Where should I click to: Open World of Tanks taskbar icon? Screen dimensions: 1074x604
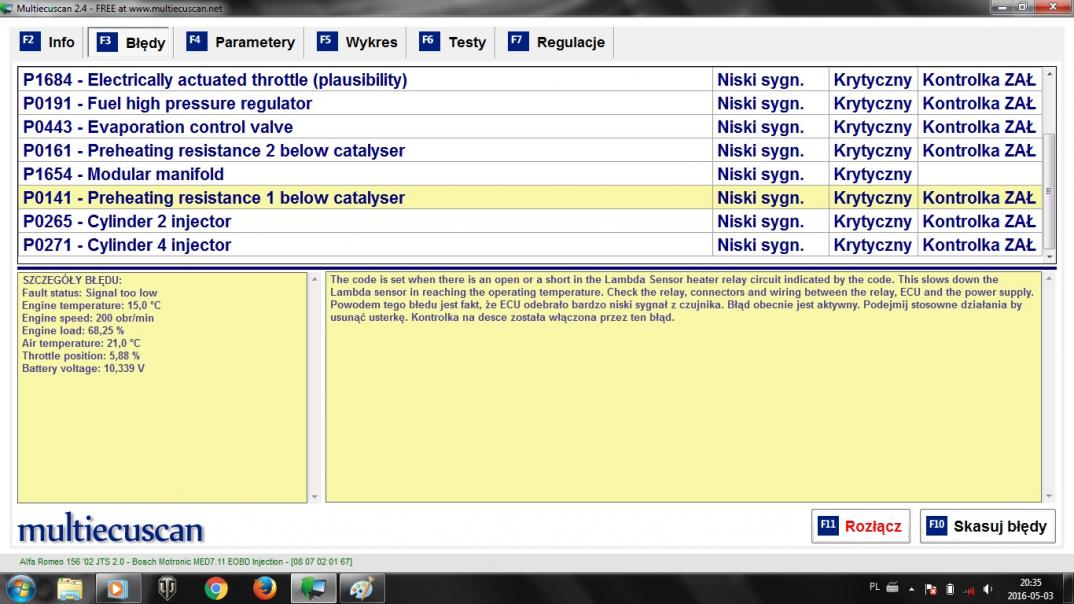(x=167, y=589)
